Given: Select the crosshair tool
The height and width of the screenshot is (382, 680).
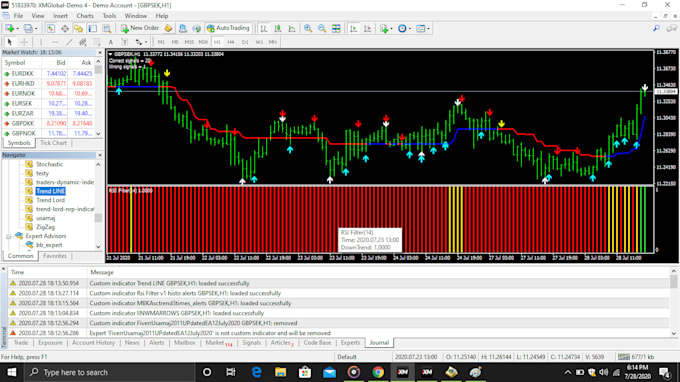Looking at the screenshot, I should (24, 42).
